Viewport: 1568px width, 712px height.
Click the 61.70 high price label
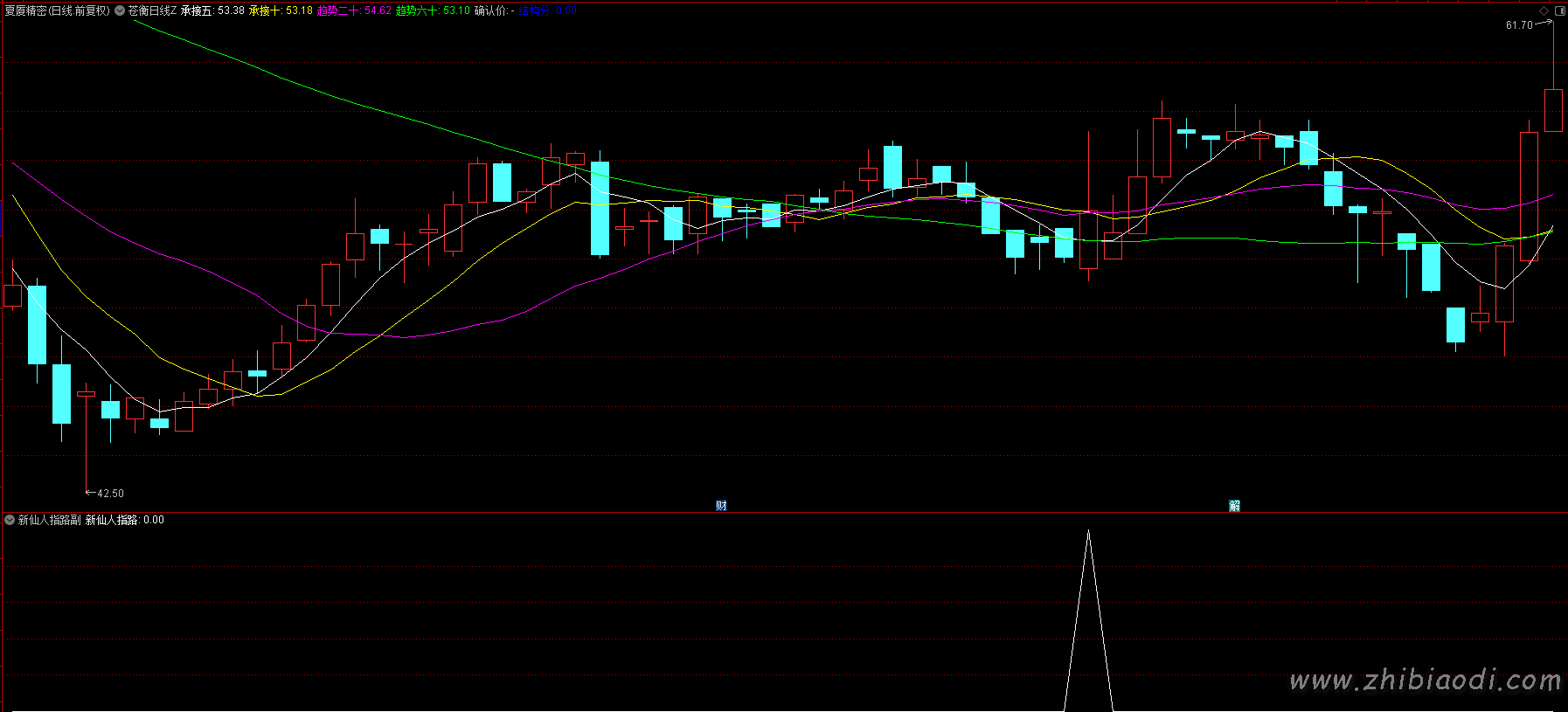pos(1519,25)
